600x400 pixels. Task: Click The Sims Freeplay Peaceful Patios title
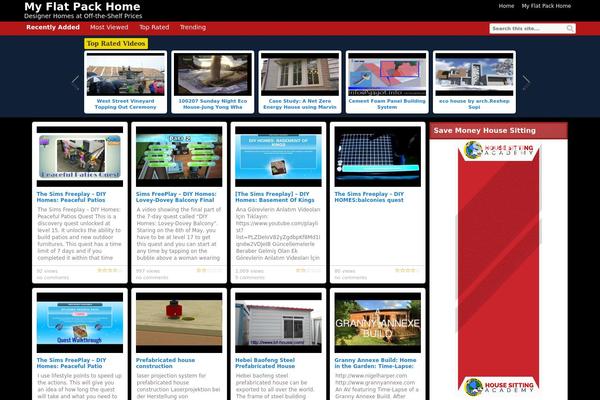pos(72,197)
